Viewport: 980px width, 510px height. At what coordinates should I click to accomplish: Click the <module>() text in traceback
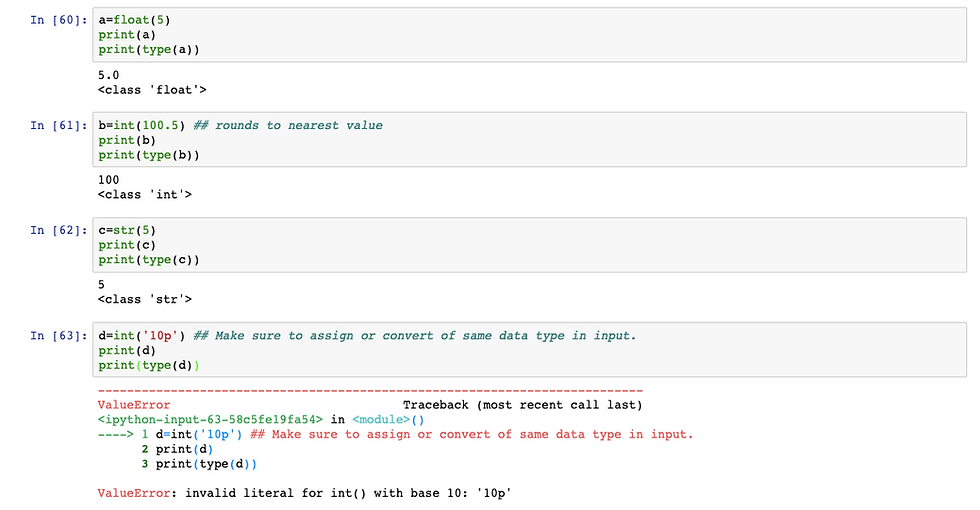point(388,420)
